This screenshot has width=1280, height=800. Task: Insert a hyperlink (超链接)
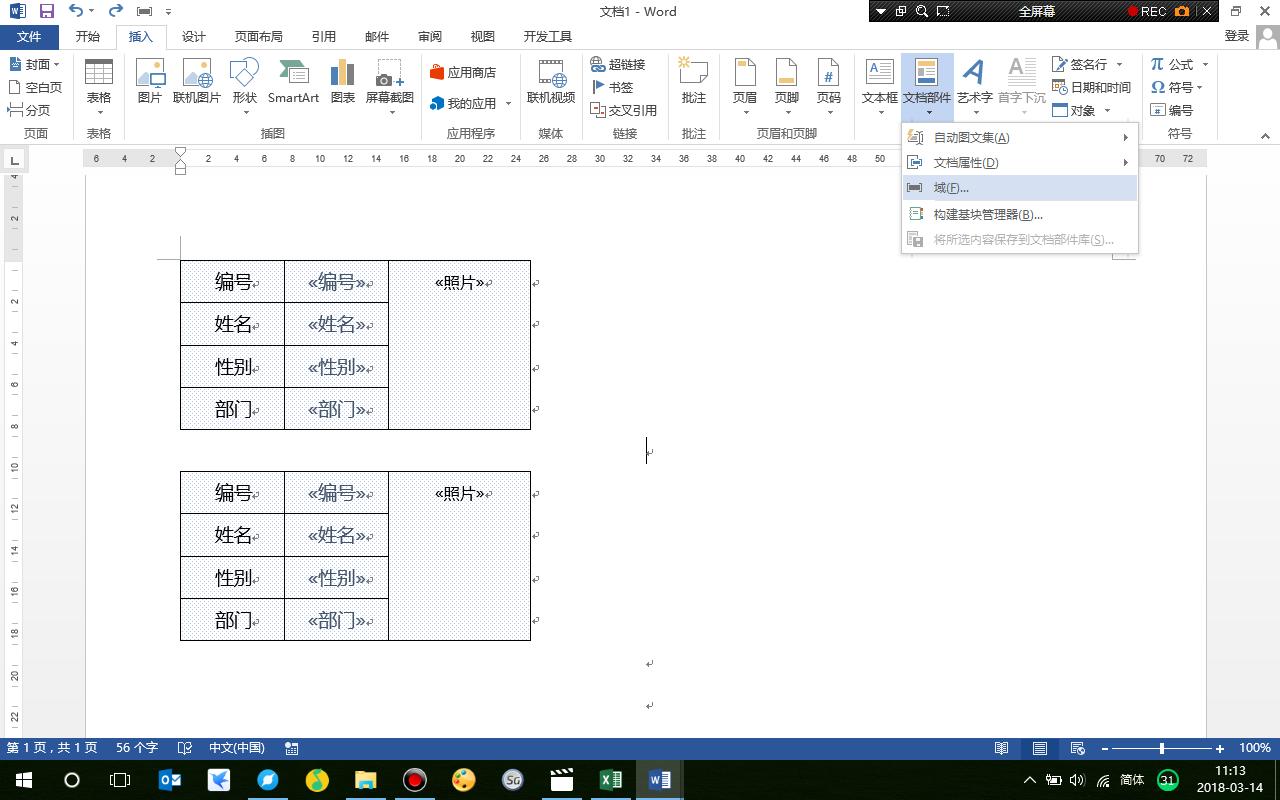621,63
